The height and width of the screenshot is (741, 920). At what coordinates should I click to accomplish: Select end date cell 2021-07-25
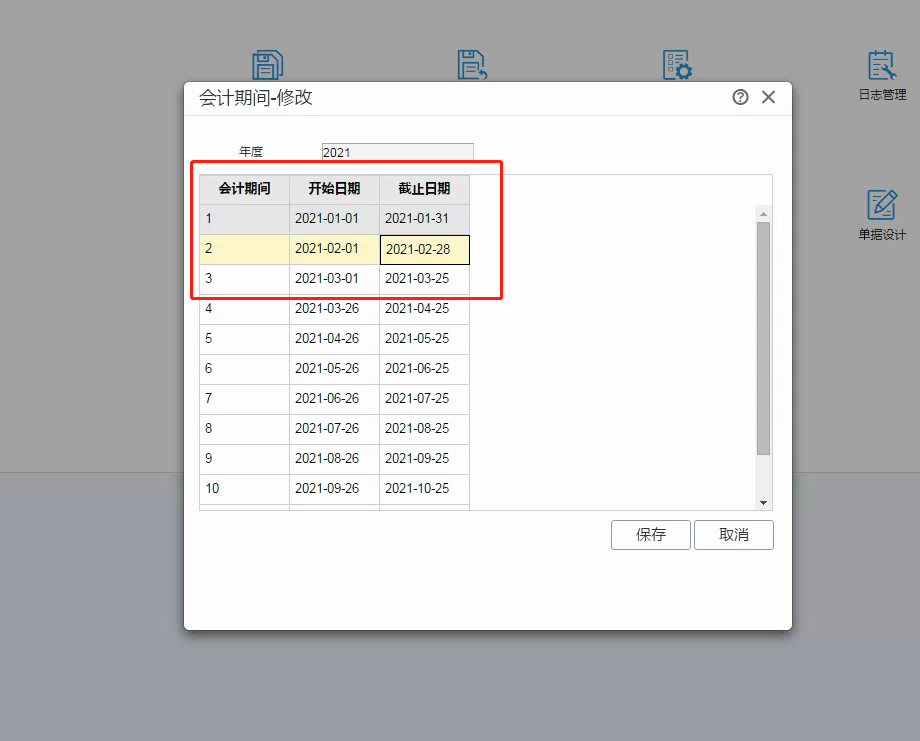(424, 399)
